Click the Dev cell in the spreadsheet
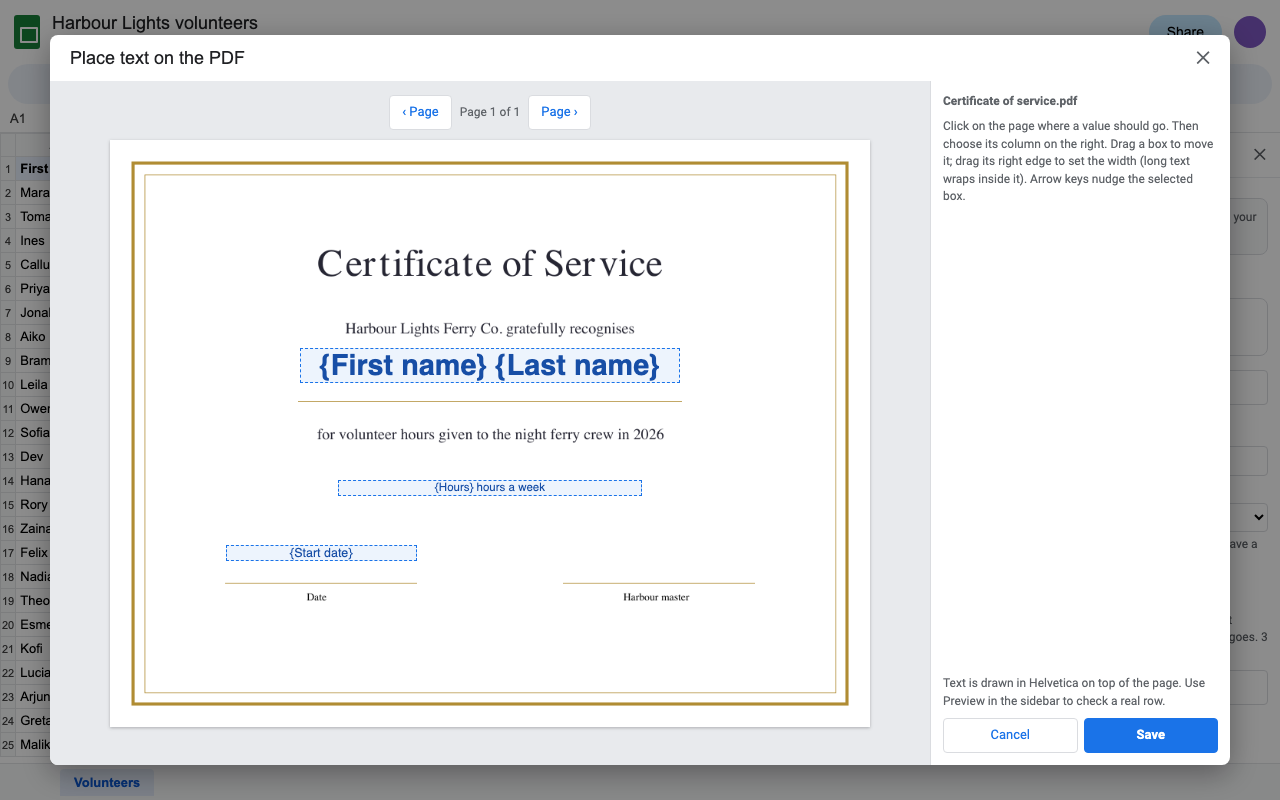Viewport: 1280px width, 800px height. (x=33, y=457)
